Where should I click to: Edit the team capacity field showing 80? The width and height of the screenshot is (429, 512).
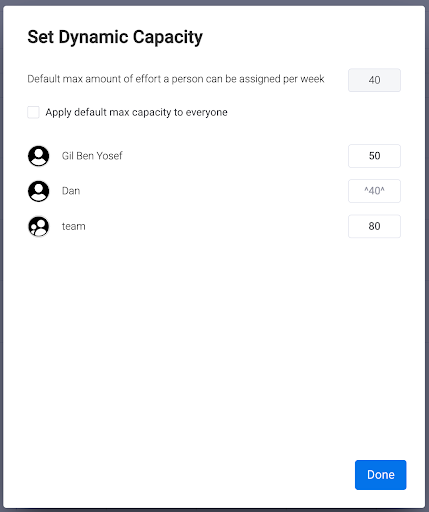point(374,226)
